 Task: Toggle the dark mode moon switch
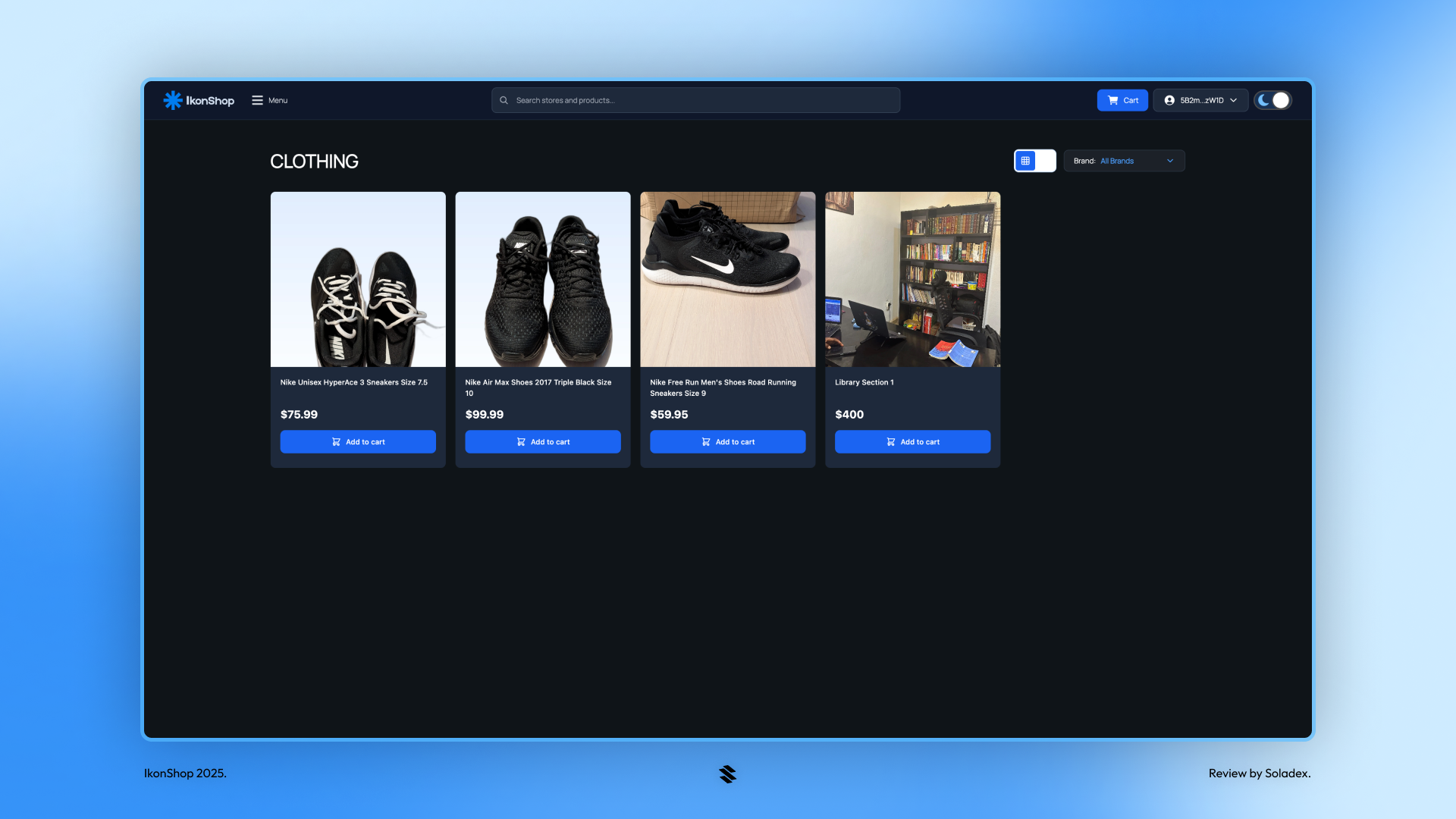click(1272, 100)
